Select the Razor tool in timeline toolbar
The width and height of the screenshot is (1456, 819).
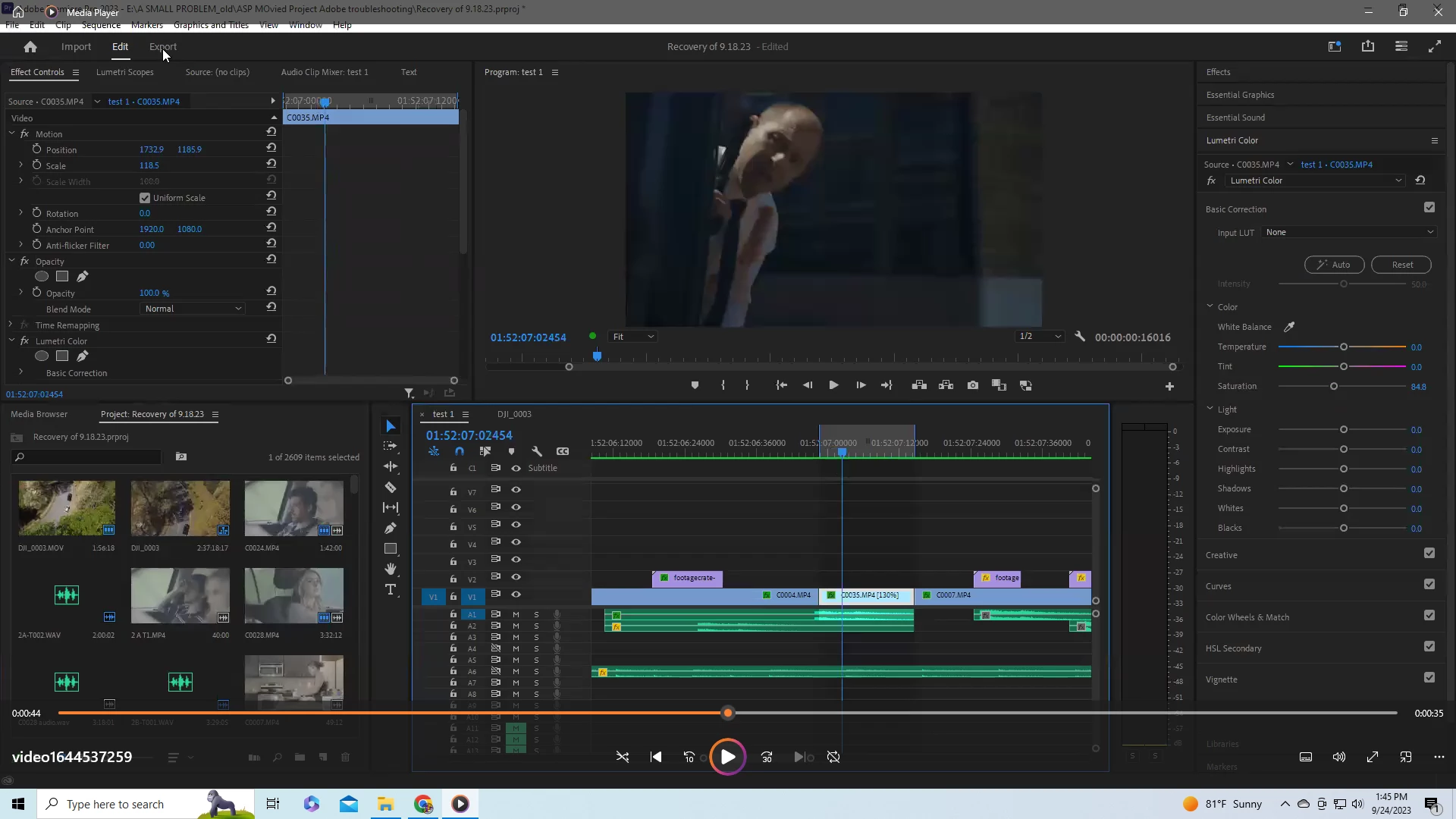coord(391,488)
